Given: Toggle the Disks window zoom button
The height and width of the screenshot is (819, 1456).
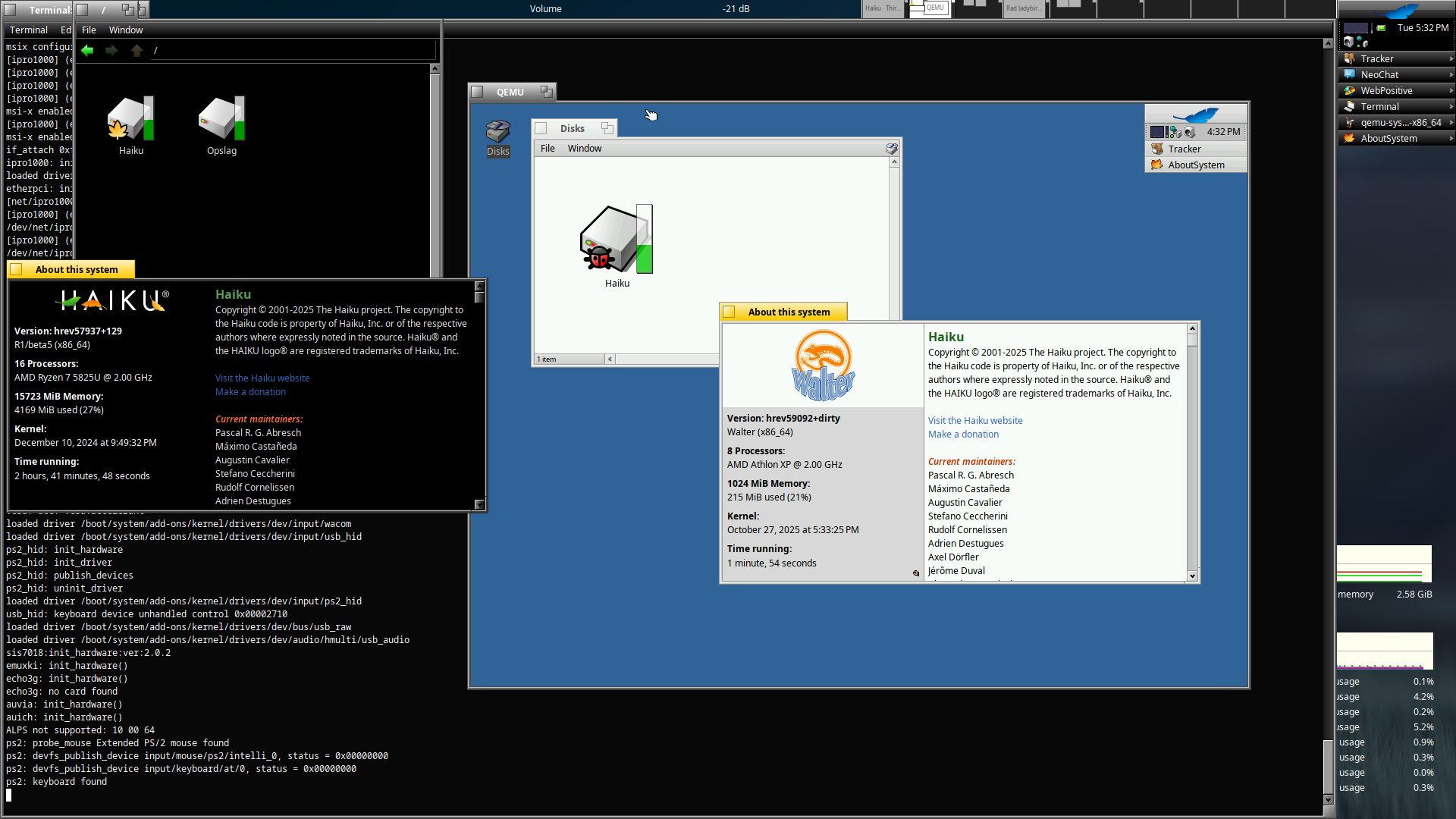Looking at the screenshot, I should tap(607, 128).
